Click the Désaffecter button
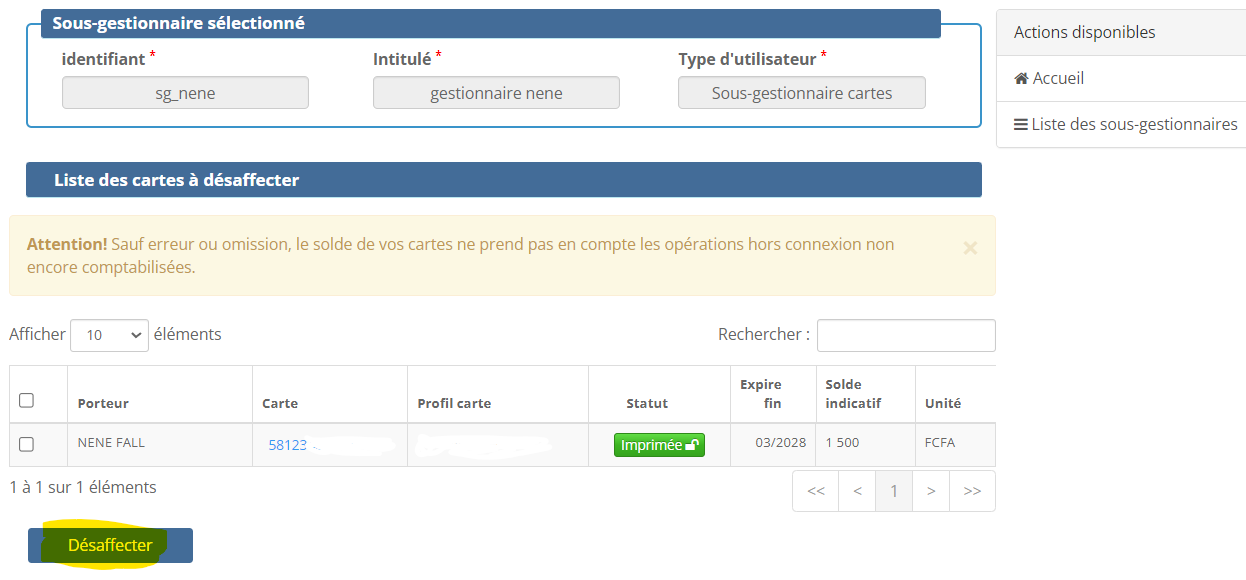Screen dimensions: 1246x580 [x=110, y=545]
